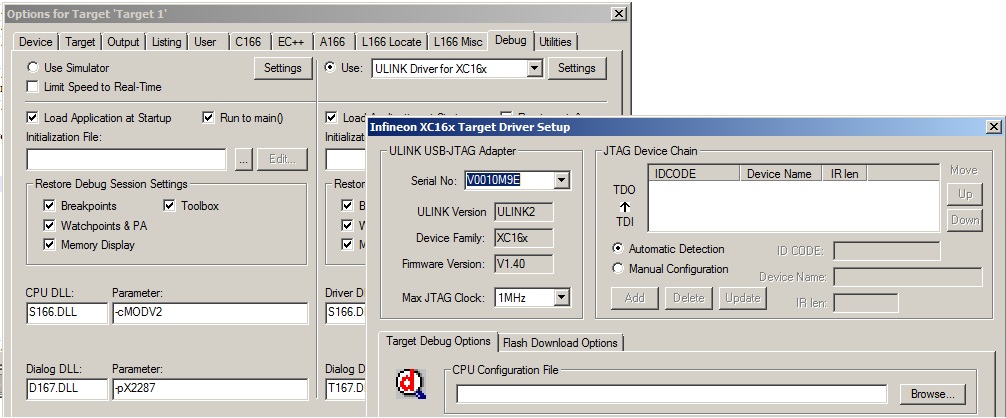Viewport: 1006px width, 418px height.
Task: Select the Debug tab
Action: (x=511, y=40)
